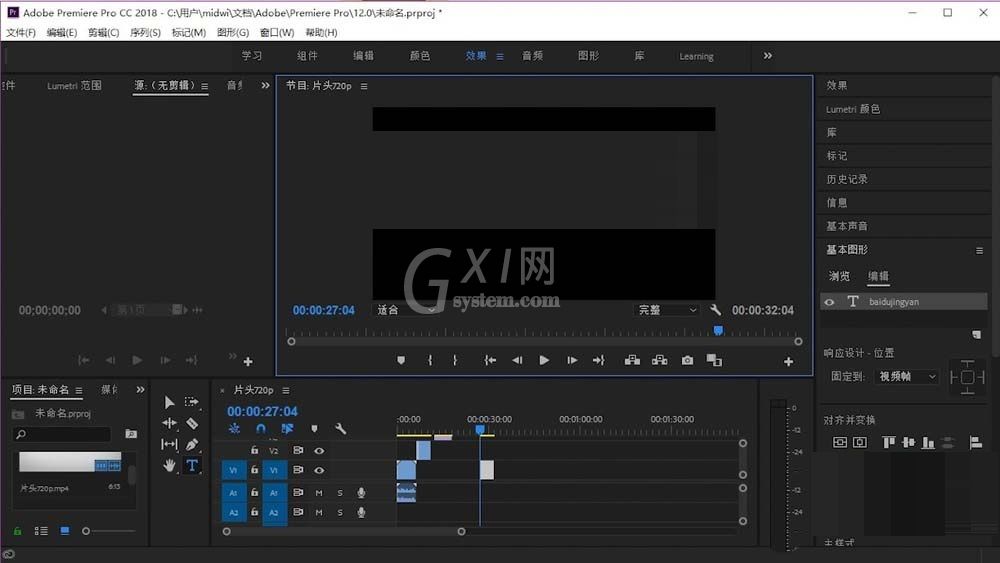Hide the baidujingyan text layer
The image size is (1000, 563).
tap(829, 302)
